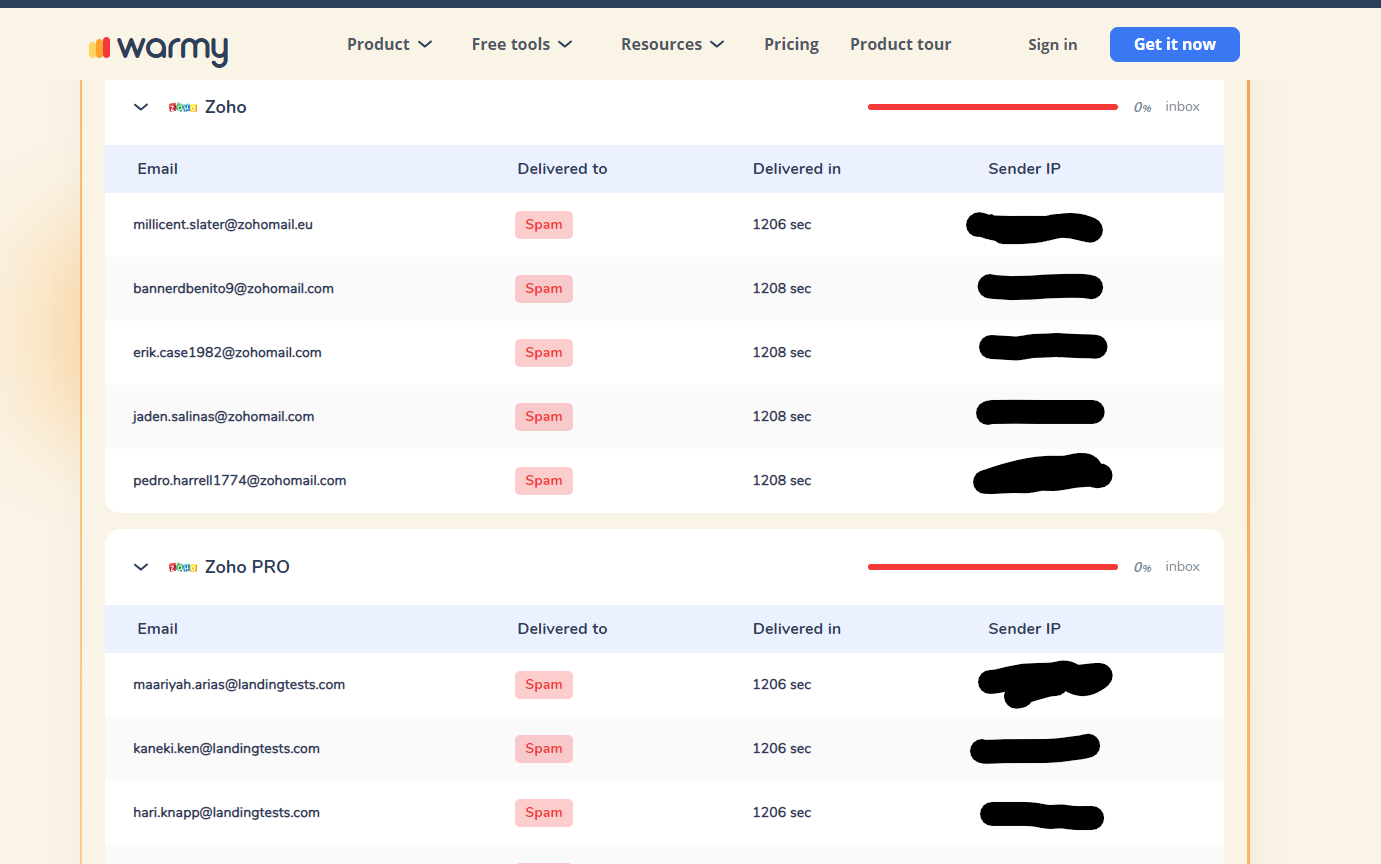
Task: Click the 1208 sec time for jaden.salinas
Action: point(782,417)
